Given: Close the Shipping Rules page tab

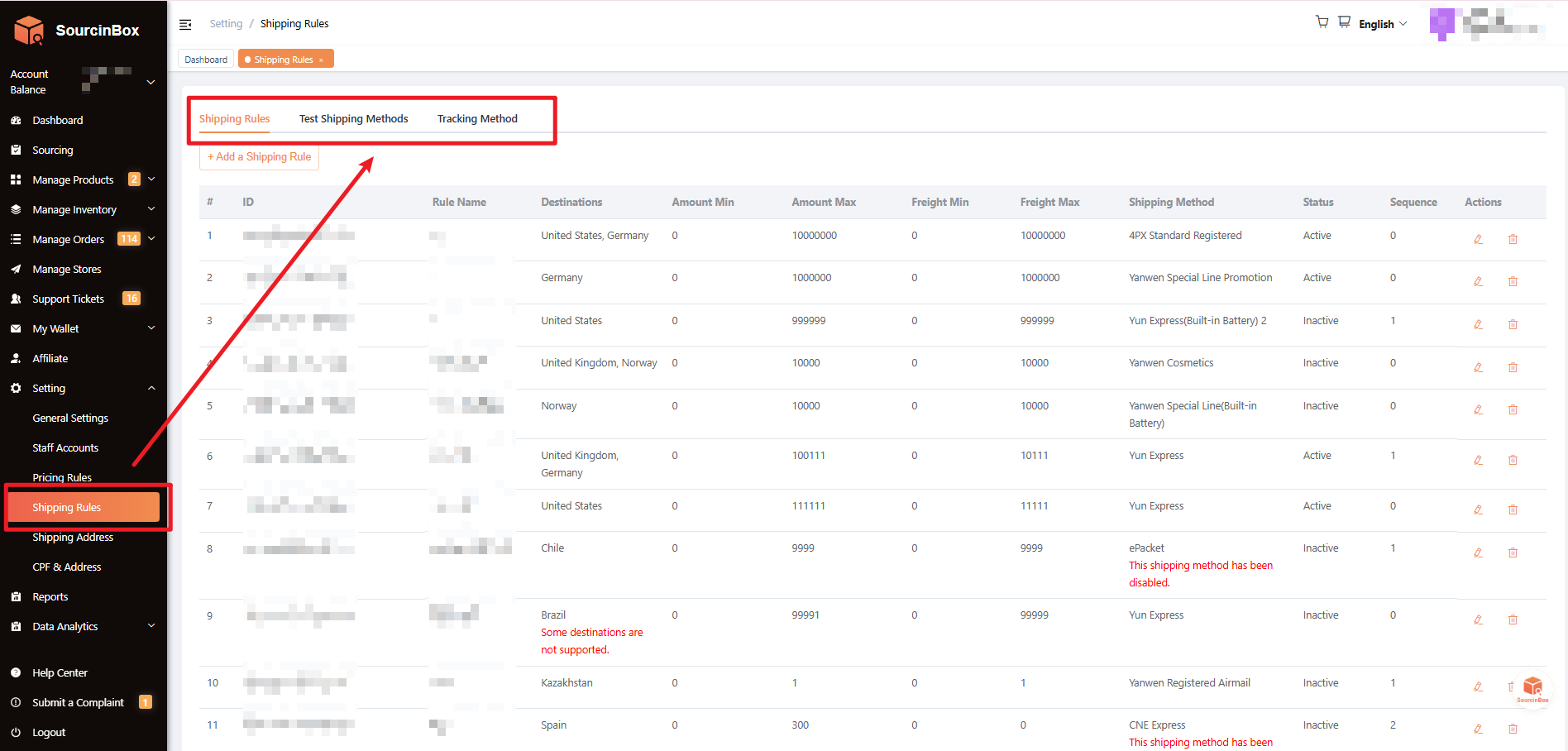Looking at the screenshot, I should pyautogui.click(x=321, y=60).
